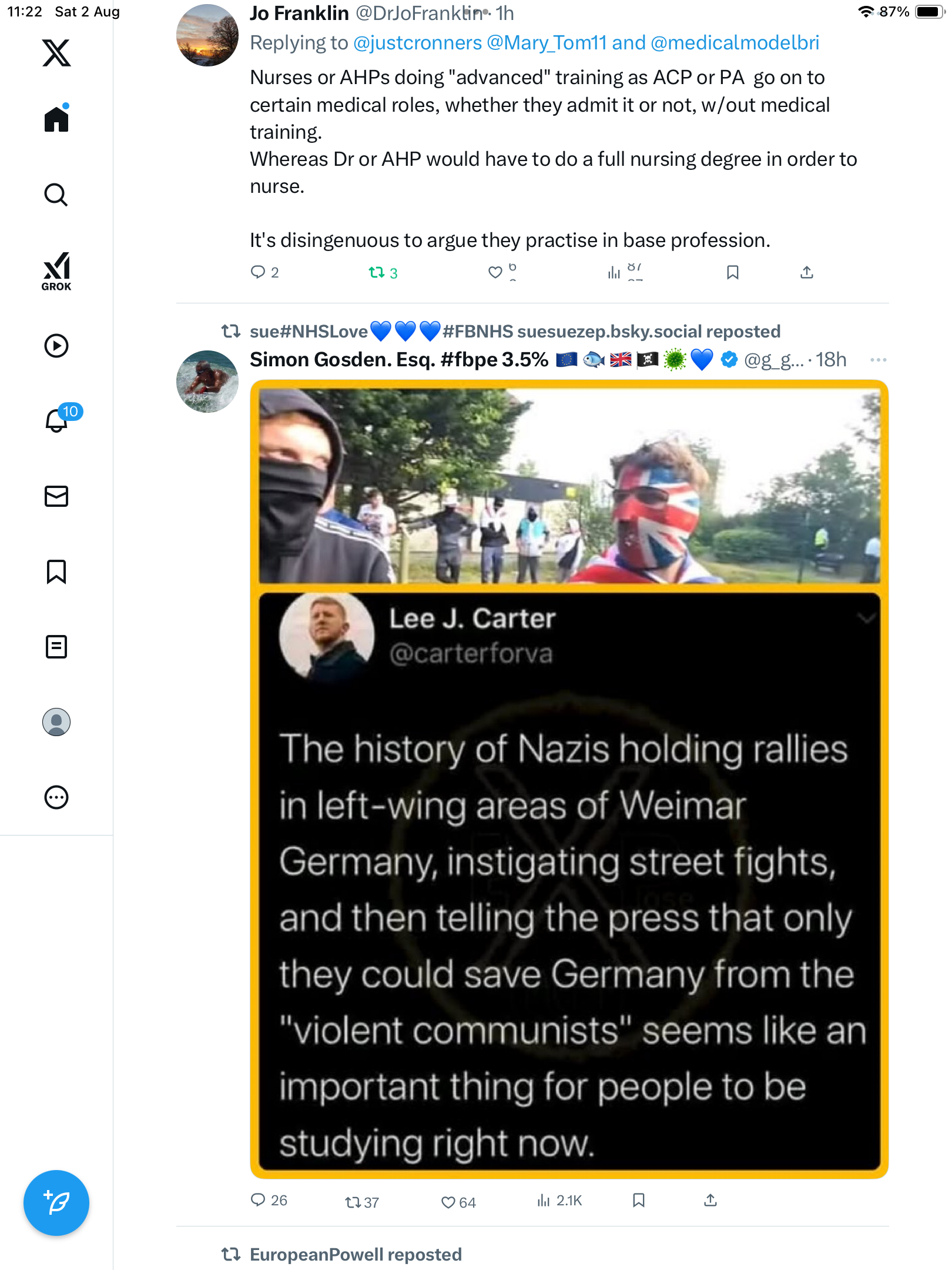Open Direct Messages inbox
952x1270 pixels.
56,496
